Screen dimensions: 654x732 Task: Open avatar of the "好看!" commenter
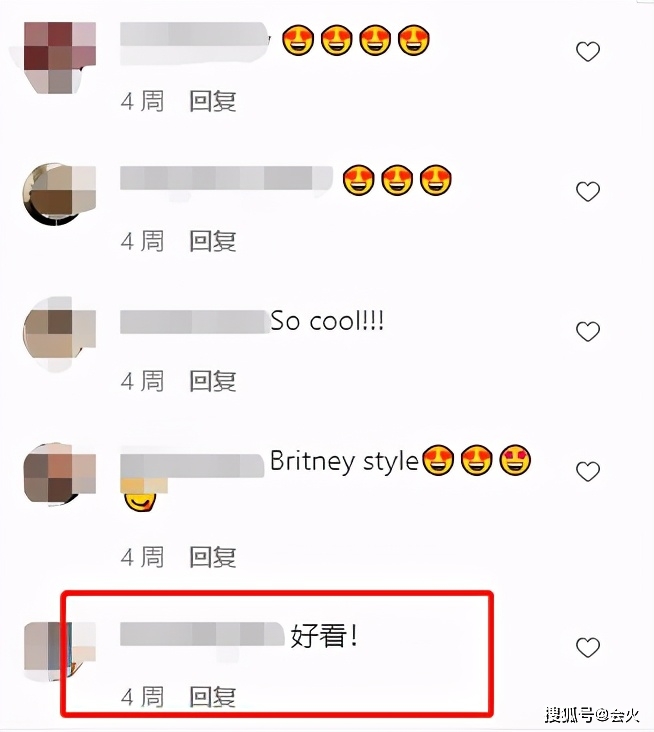coord(59,651)
